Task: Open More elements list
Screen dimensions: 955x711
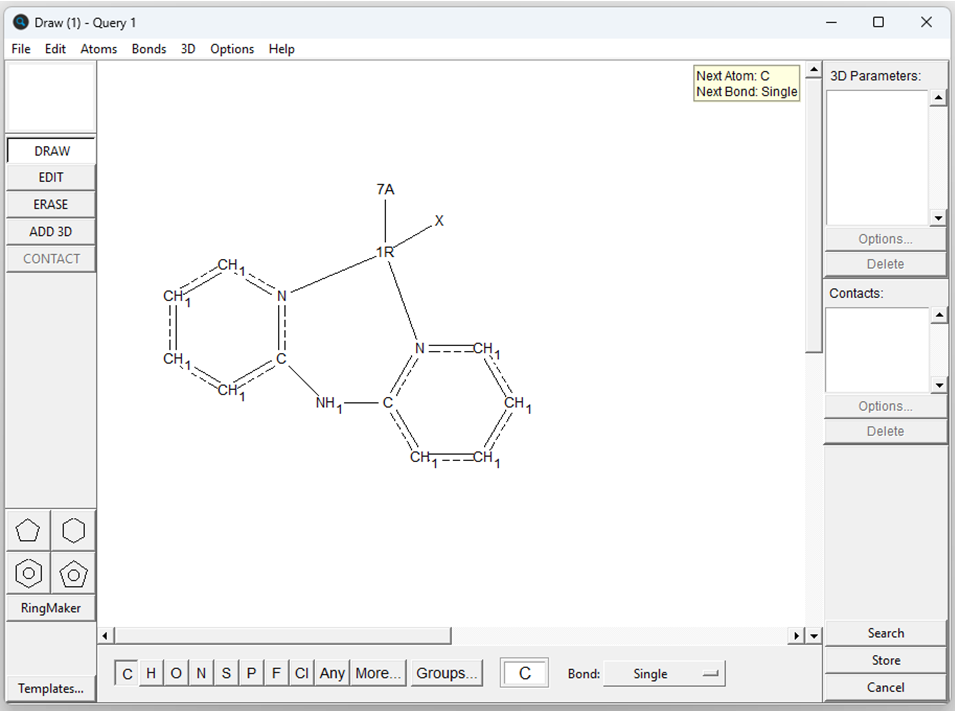Action: click(378, 674)
